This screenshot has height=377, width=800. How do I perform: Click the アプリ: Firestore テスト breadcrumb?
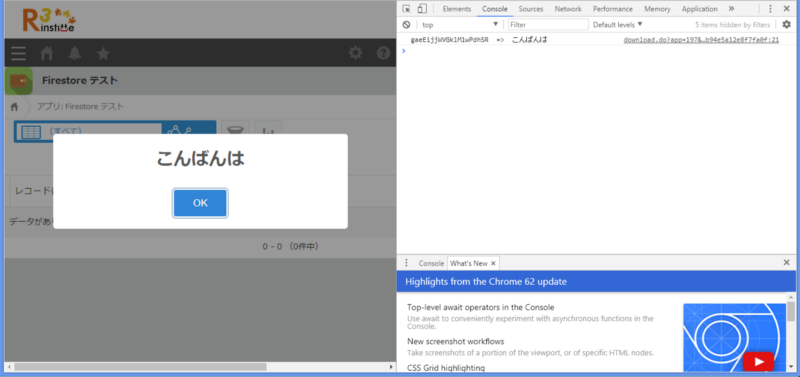click(x=80, y=107)
